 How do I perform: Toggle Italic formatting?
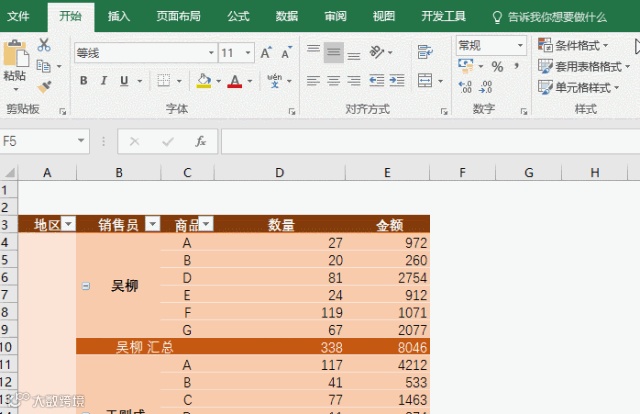tap(104, 80)
